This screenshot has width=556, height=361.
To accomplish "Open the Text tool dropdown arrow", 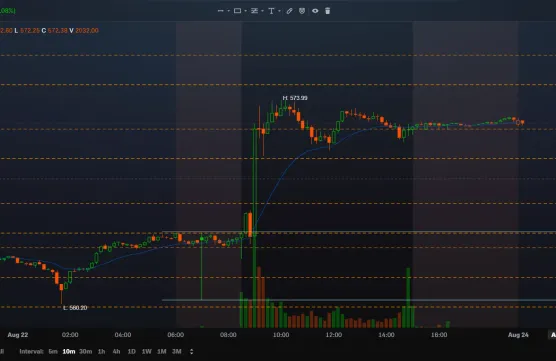I will click(x=279, y=11).
